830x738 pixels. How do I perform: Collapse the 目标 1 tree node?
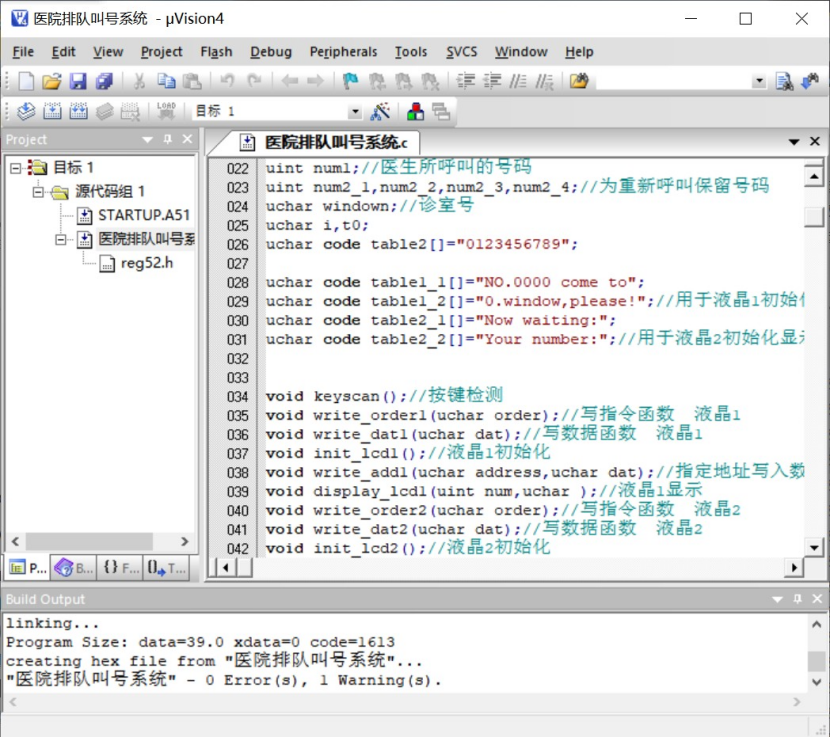click(15, 168)
